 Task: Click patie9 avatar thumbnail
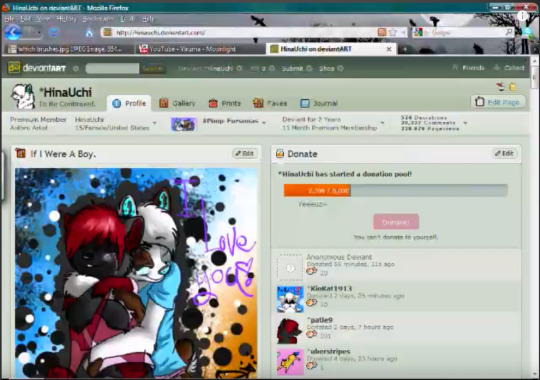290,330
